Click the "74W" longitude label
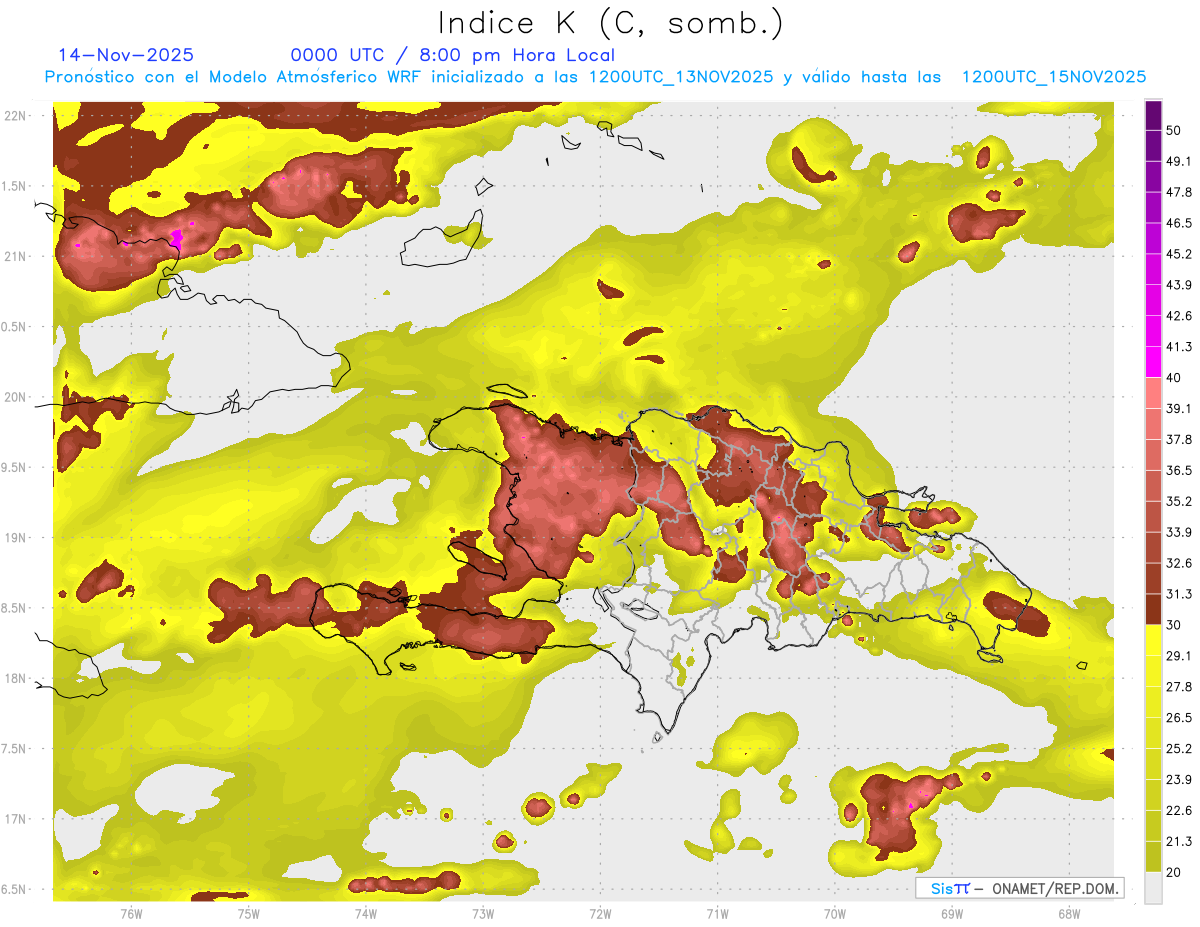The image size is (1200, 927). coord(365,914)
